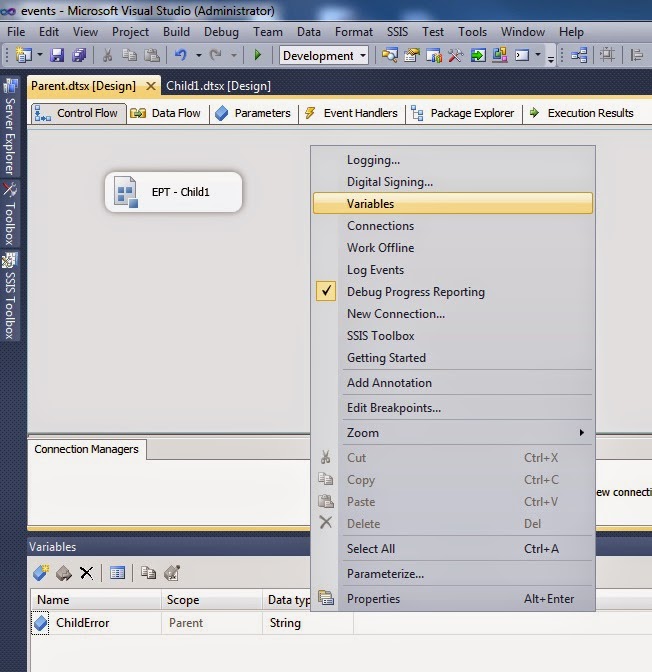652x672 pixels.
Task: Click the Name column header in Variables
Action: pos(96,600)
